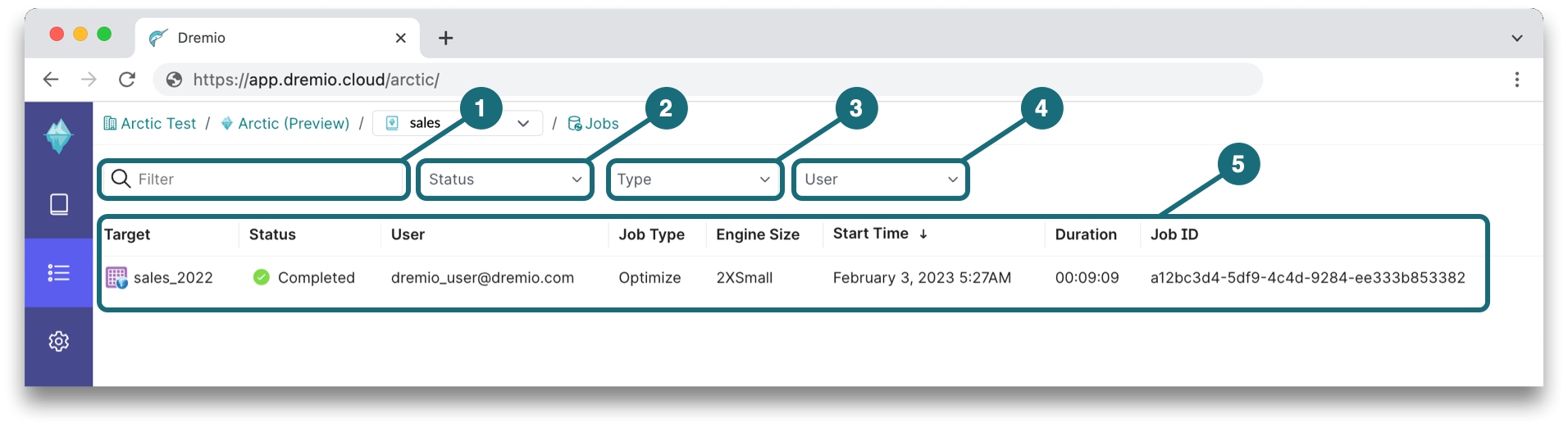This screenshot has width=1568, height=428.
Task: Click the Status column header
Action: [x=272, y=234]
